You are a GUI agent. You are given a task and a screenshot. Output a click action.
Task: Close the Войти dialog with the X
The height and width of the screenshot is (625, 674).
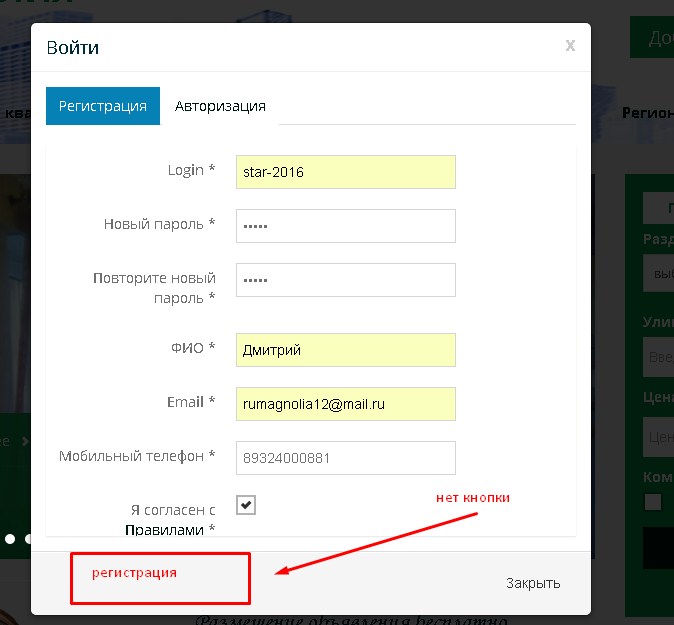[x=570, y=45]
